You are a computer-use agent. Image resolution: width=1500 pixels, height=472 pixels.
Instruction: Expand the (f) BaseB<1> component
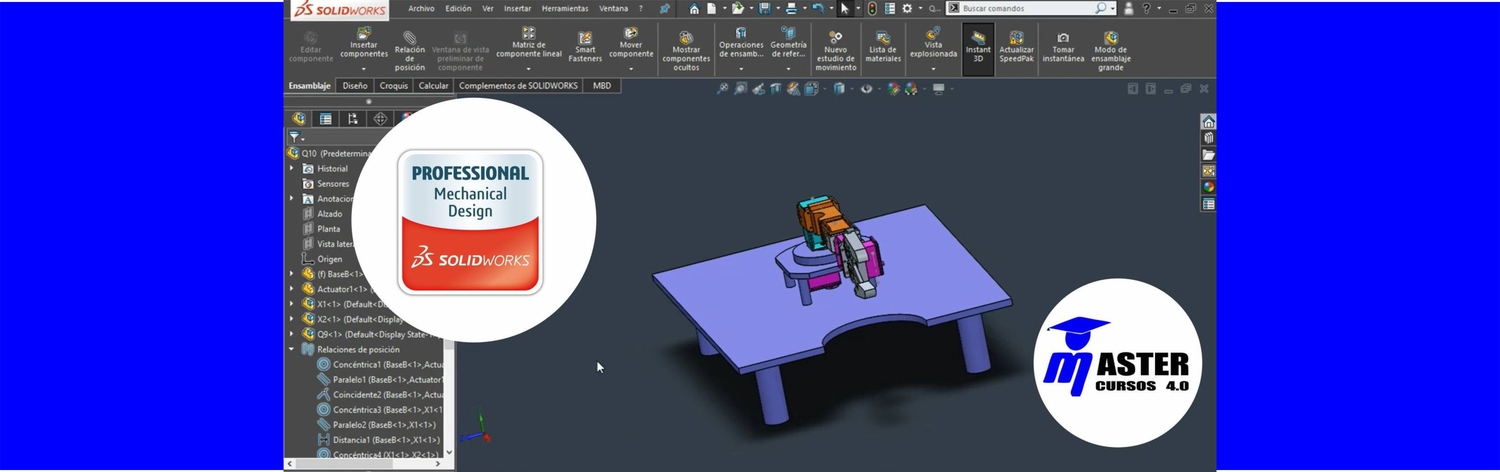coord(293,273)
